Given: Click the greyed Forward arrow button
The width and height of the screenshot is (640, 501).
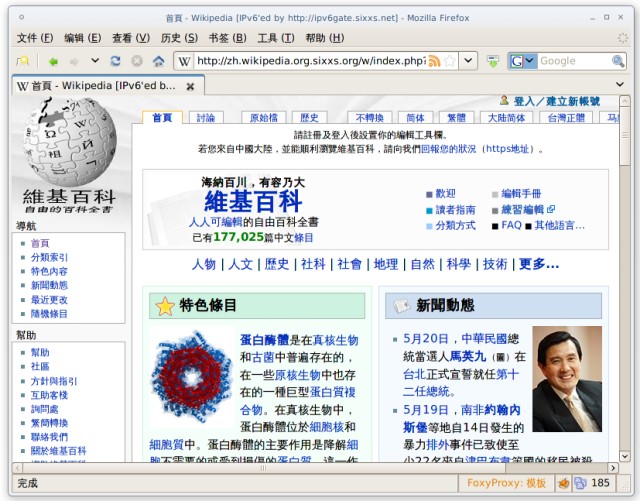Looking at the screenshot, I should coord(74,61).
